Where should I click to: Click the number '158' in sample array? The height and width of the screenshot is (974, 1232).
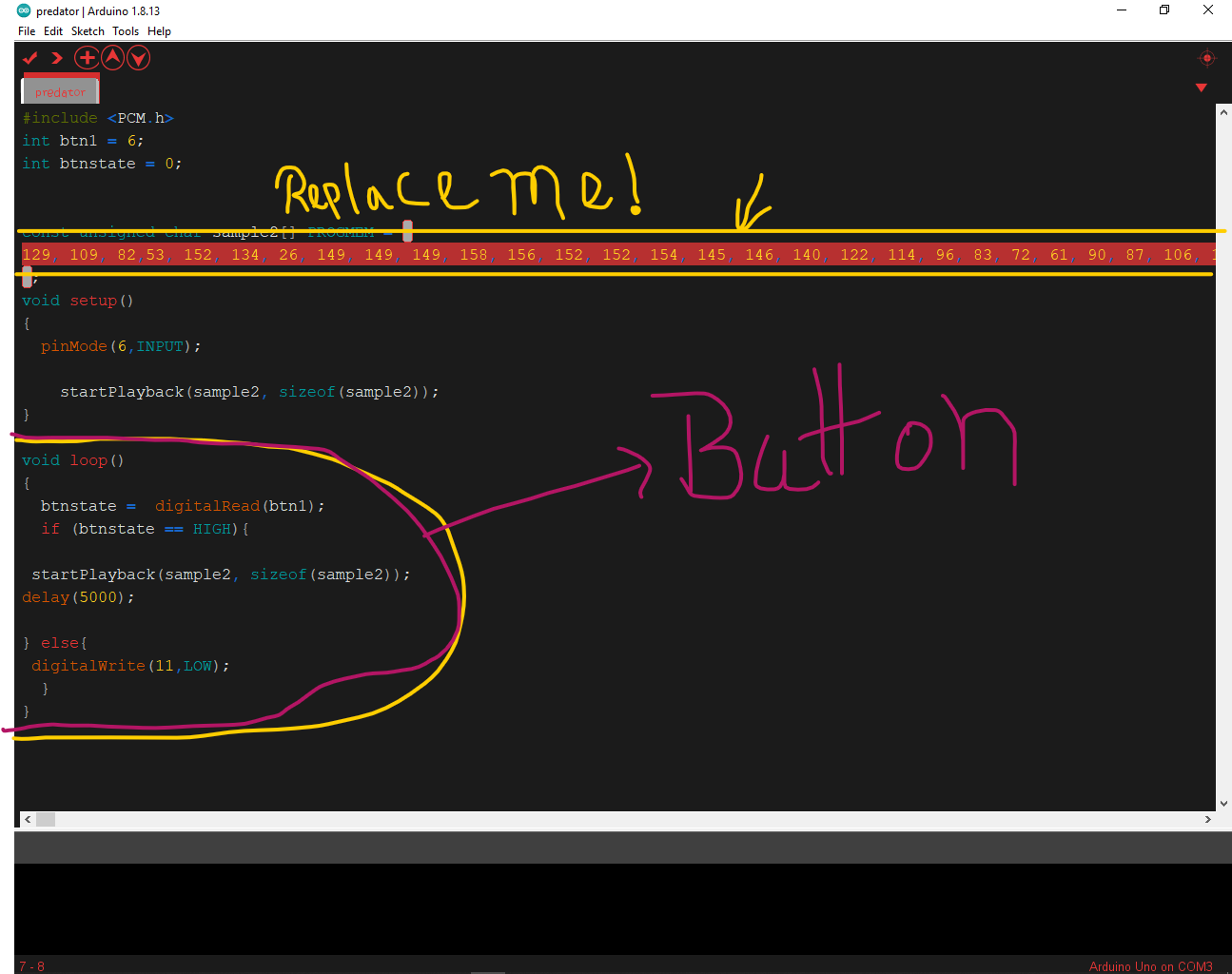click(x=474, y=255)
